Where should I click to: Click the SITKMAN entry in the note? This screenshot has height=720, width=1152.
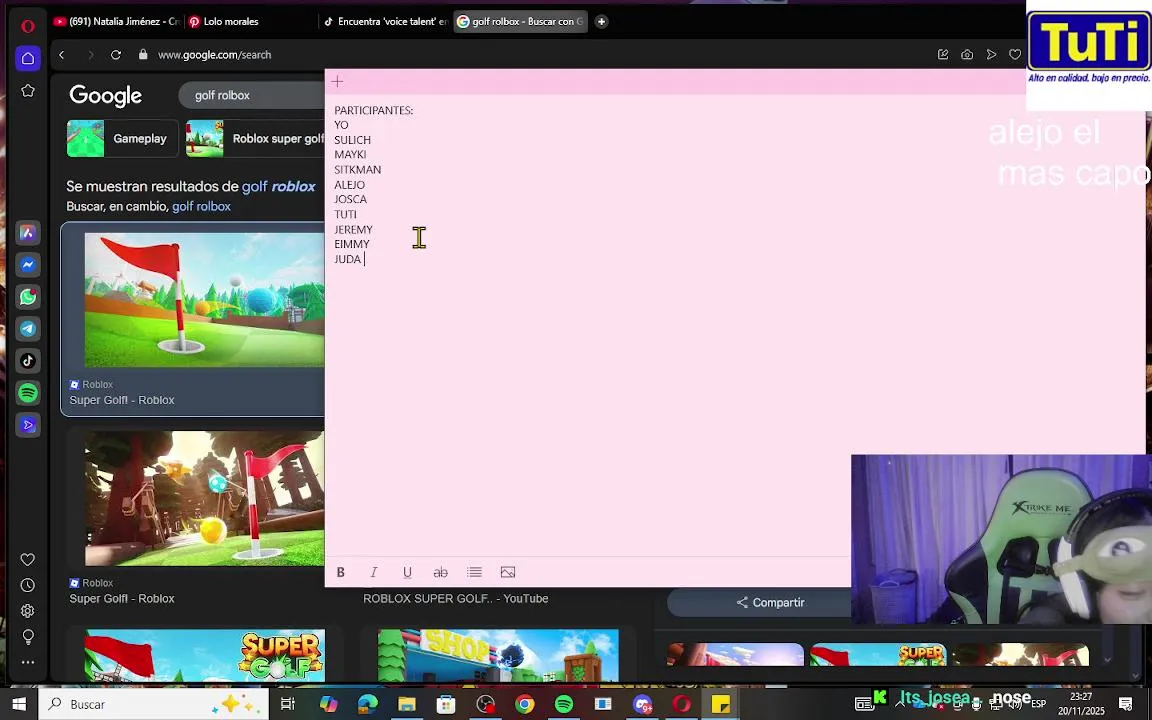358,170
